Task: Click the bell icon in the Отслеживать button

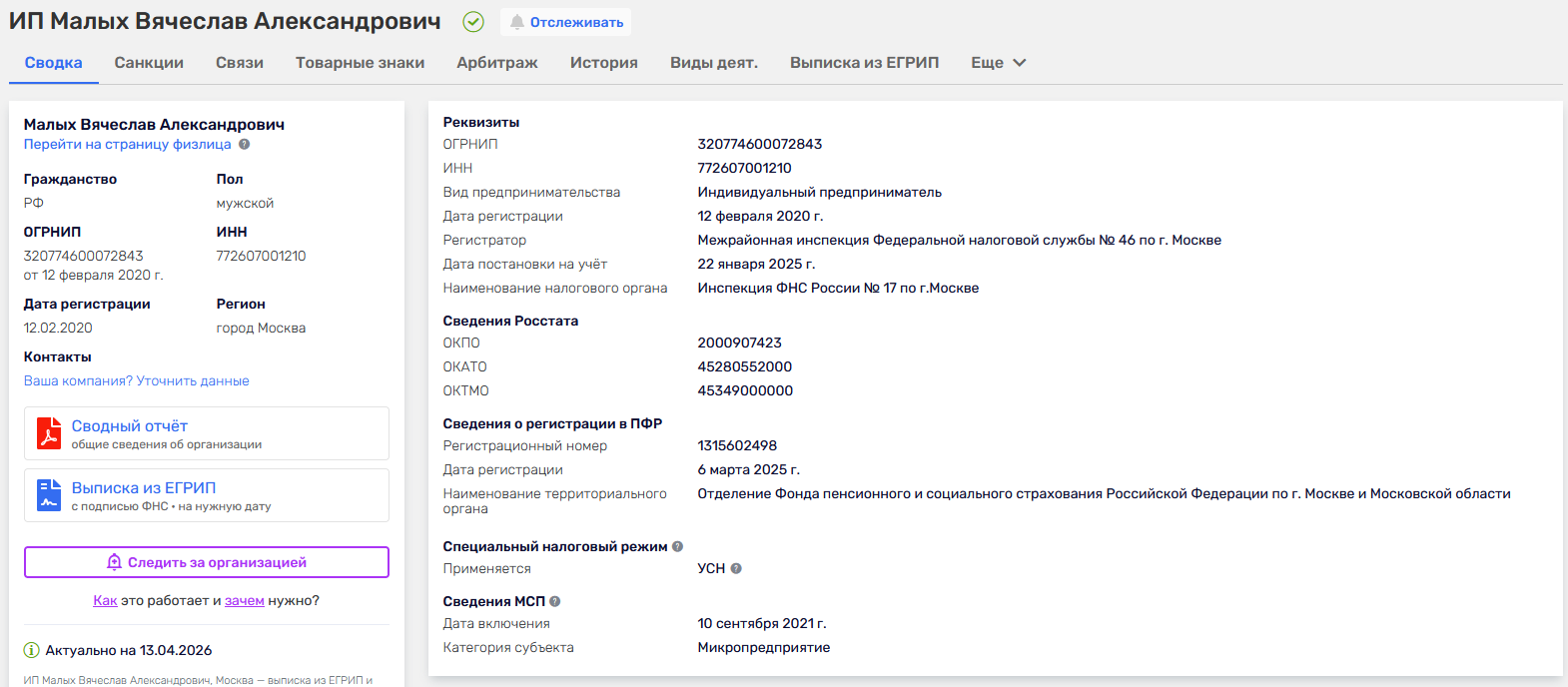Action: pos(516,22)
